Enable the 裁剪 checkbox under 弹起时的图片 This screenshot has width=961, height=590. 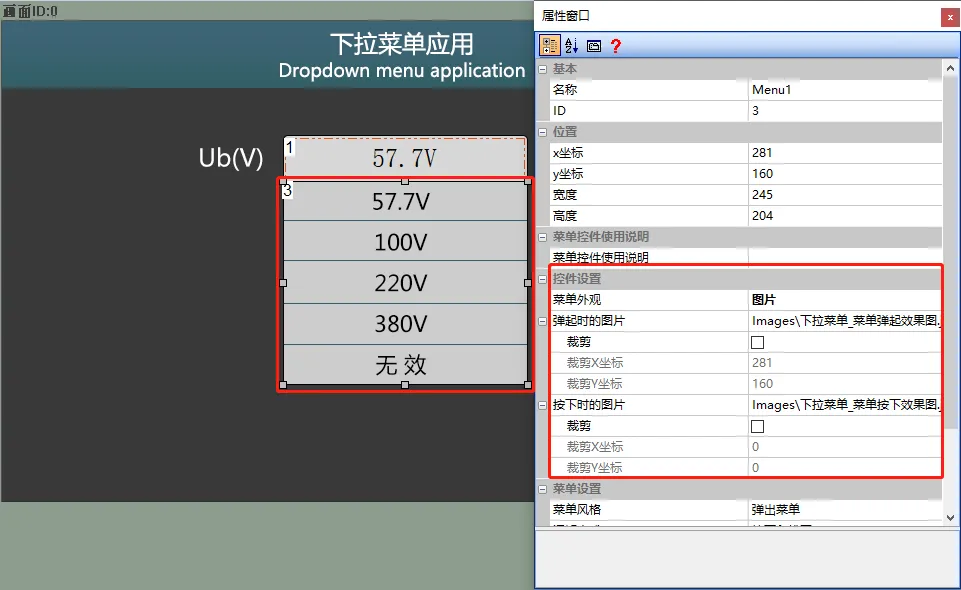coord(757,341)
